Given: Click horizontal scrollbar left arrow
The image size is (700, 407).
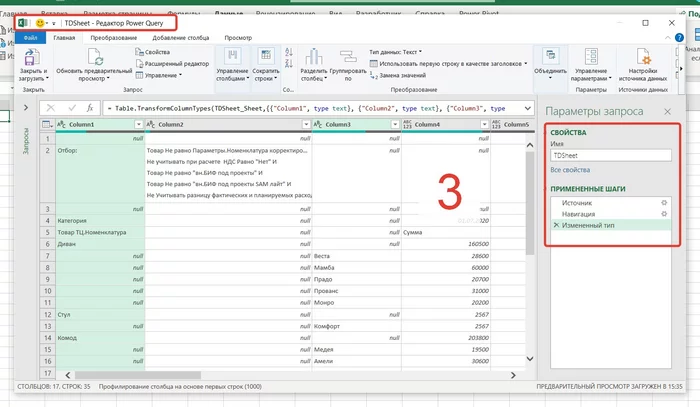Looking at the screenshot, I should pos(68,375).
